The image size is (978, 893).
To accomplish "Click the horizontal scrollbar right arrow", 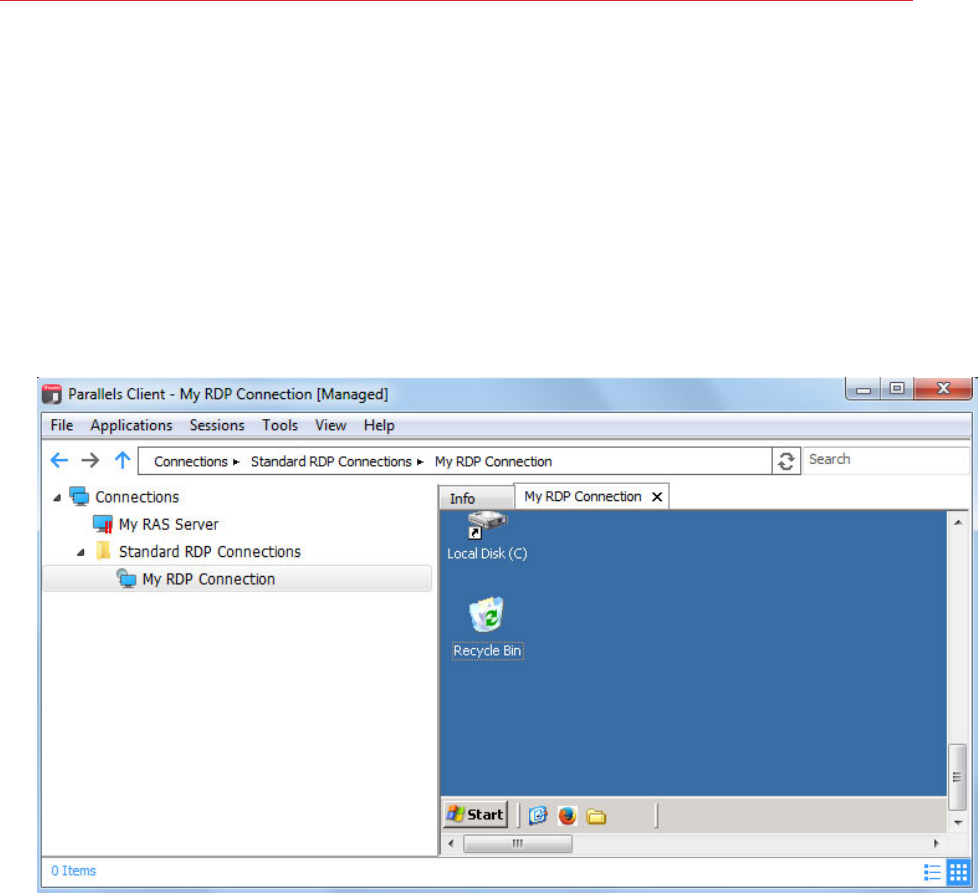I will point(936,844).
